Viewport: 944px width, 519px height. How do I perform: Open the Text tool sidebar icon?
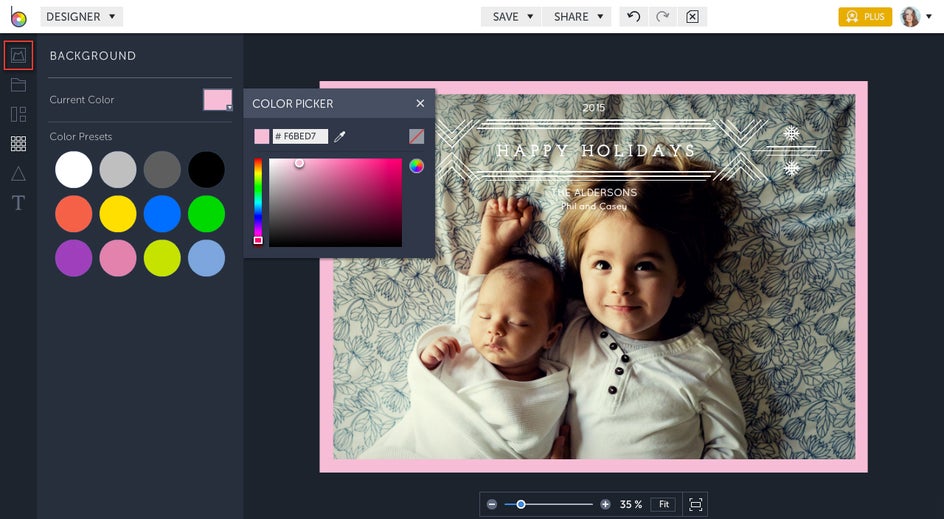click(18, 203)
